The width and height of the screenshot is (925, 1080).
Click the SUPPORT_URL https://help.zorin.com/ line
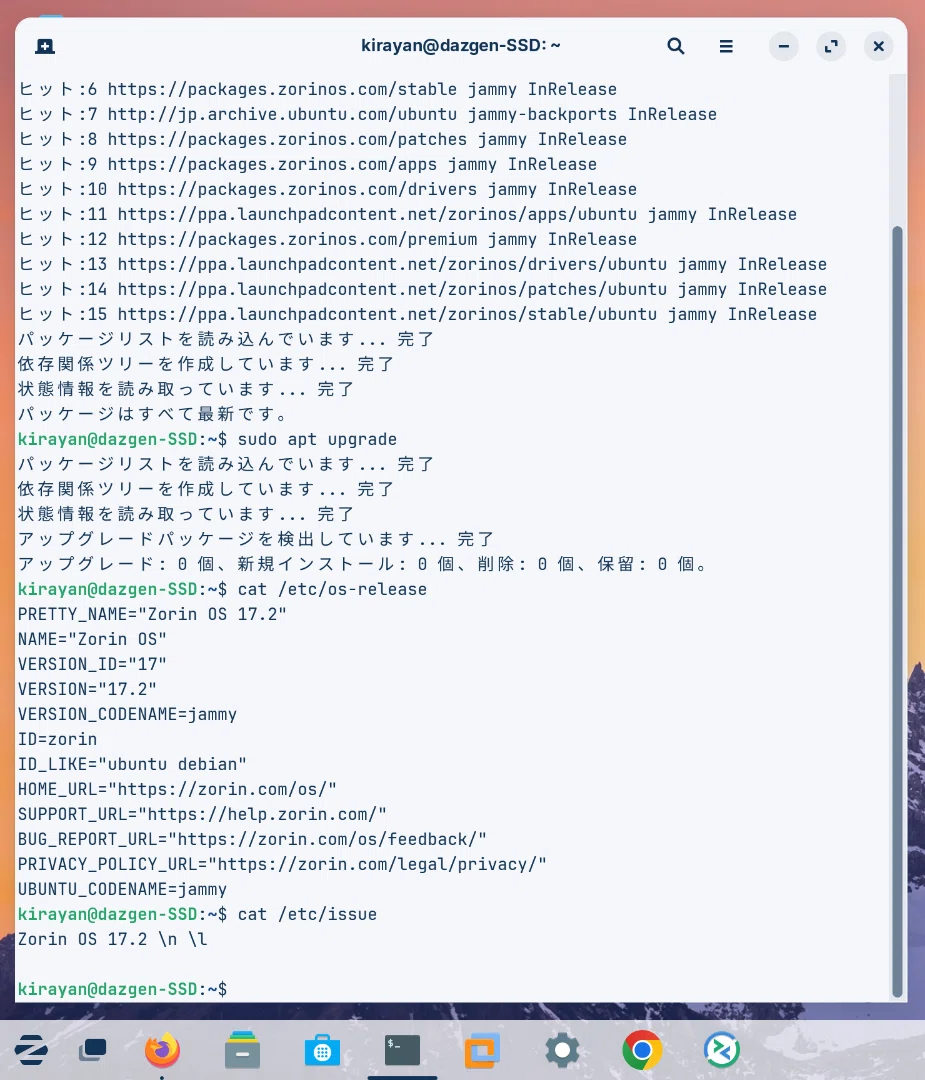pyautogui.click(x=202, y=814)
